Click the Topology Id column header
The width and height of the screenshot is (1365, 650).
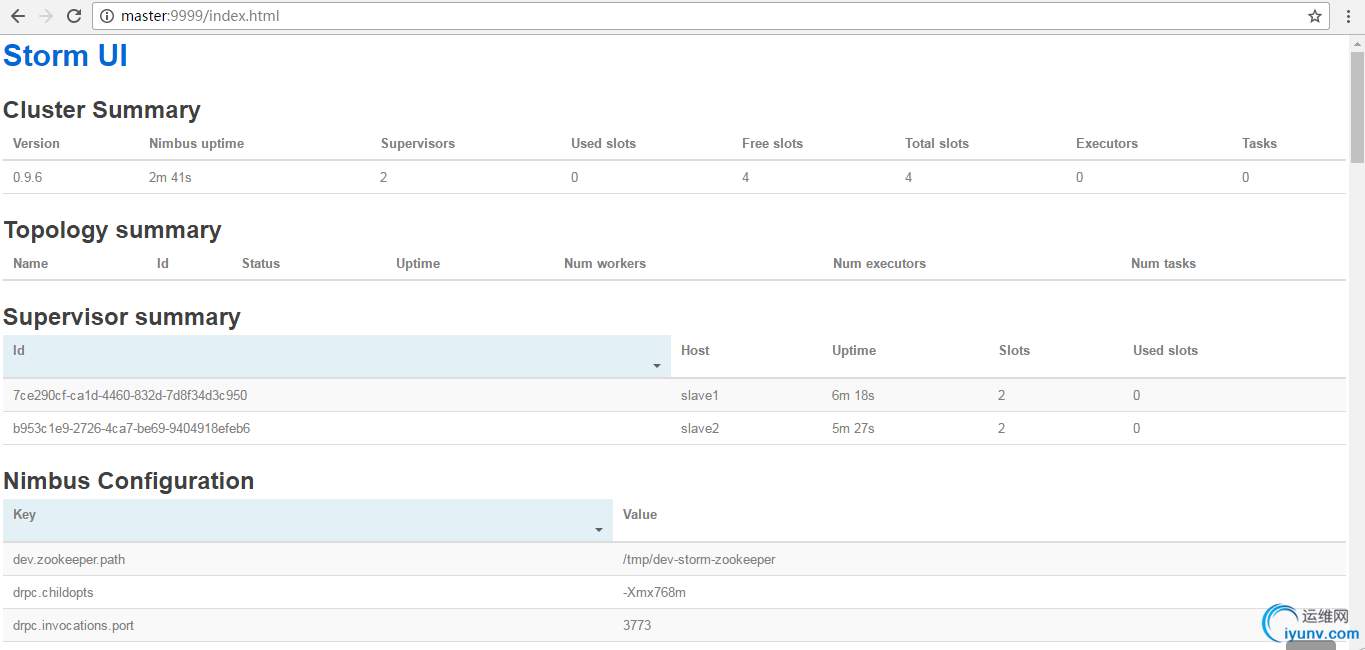pyautogui.click(x=163, y=263)
